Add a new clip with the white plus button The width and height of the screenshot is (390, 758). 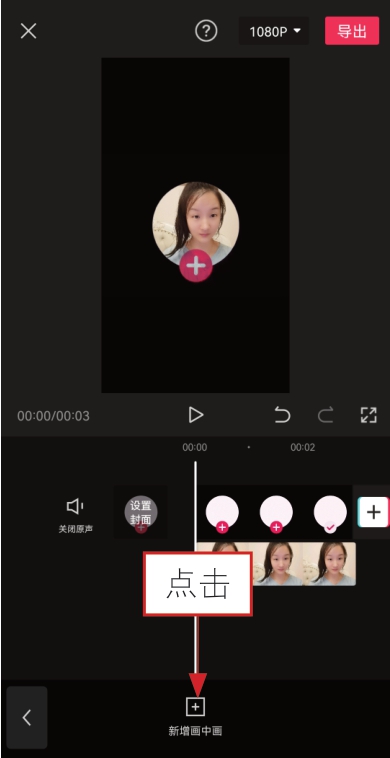[x=373, y=512]
